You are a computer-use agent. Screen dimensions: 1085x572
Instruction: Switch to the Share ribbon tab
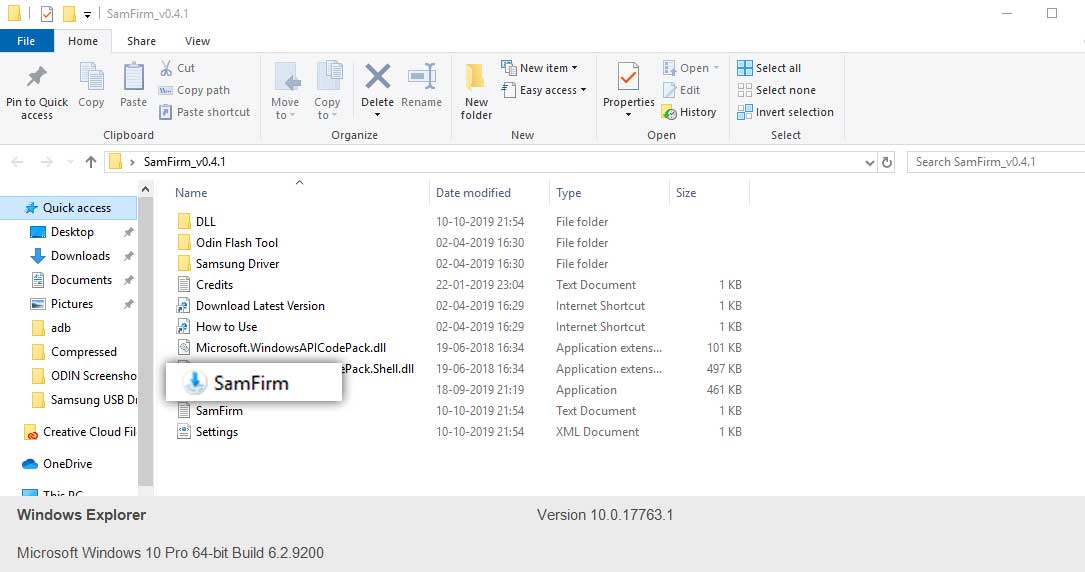pos(141,41)
